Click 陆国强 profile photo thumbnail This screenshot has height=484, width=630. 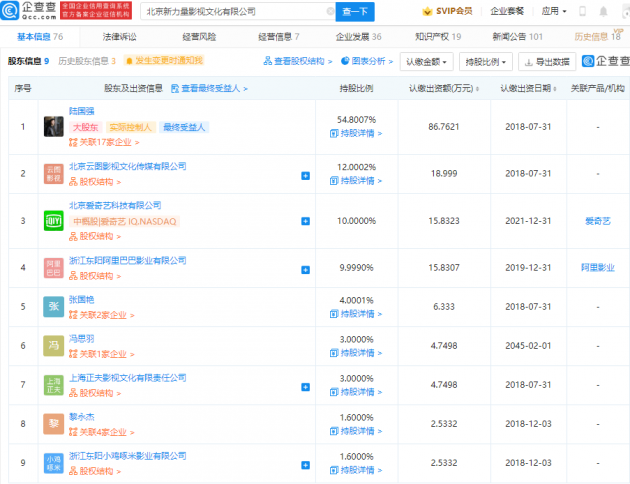point(53,127)
